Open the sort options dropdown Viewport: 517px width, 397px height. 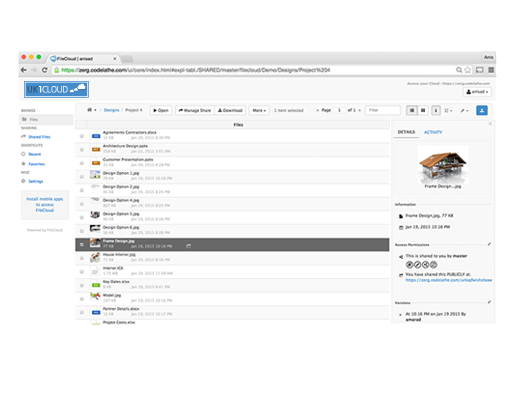pyautogui.click(x=448, y=110)
